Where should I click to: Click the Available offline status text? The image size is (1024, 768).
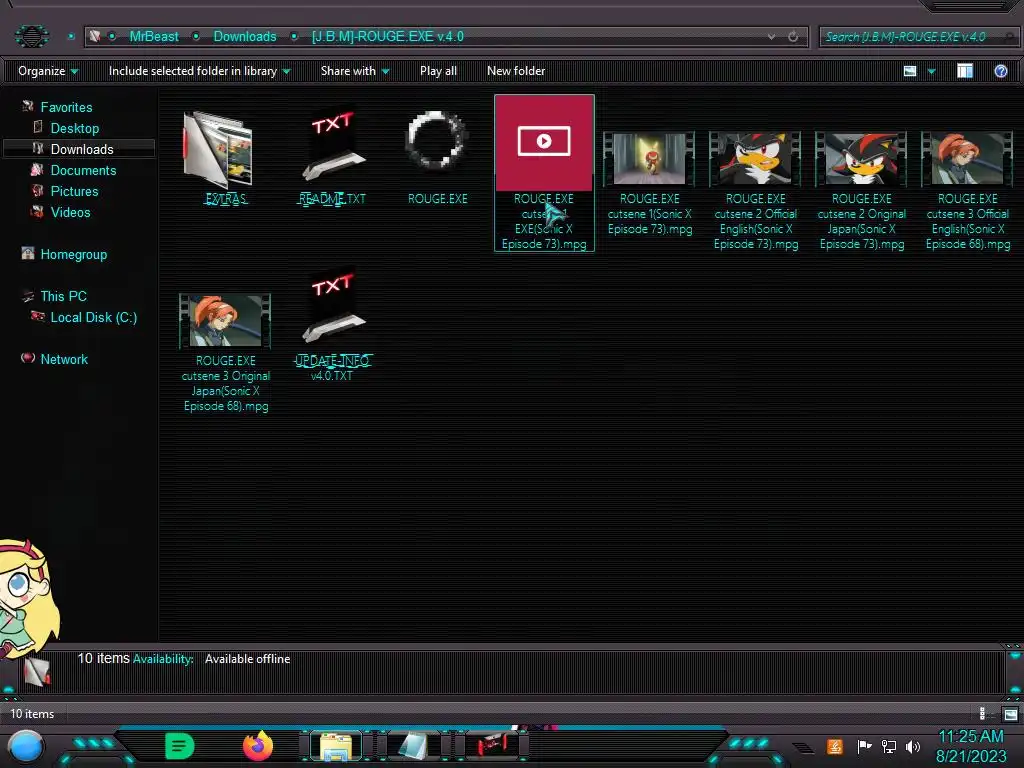(x=247, y=659)
